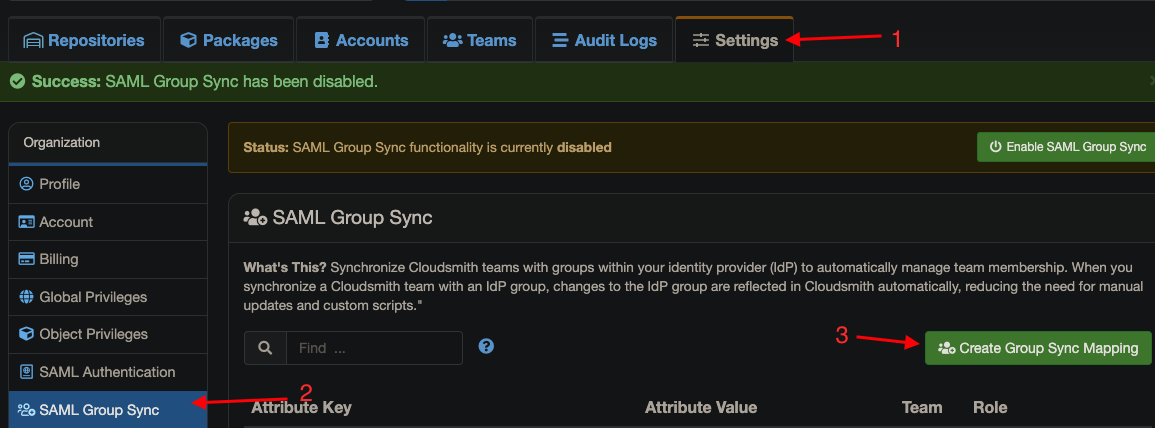1155x428 pixels.
Task: Click the users icon beside SAML Group Sync
Action: click(x=27, y=410)
